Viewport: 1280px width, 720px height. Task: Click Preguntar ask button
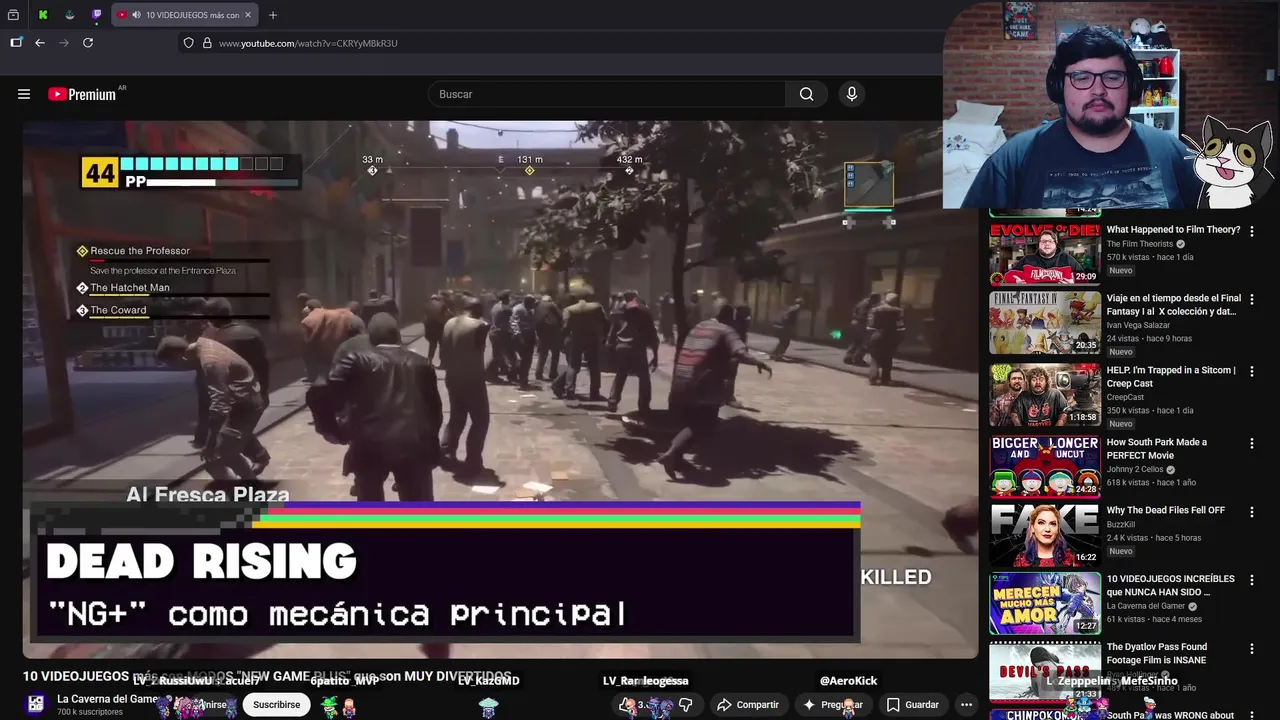tap(833, 705)
